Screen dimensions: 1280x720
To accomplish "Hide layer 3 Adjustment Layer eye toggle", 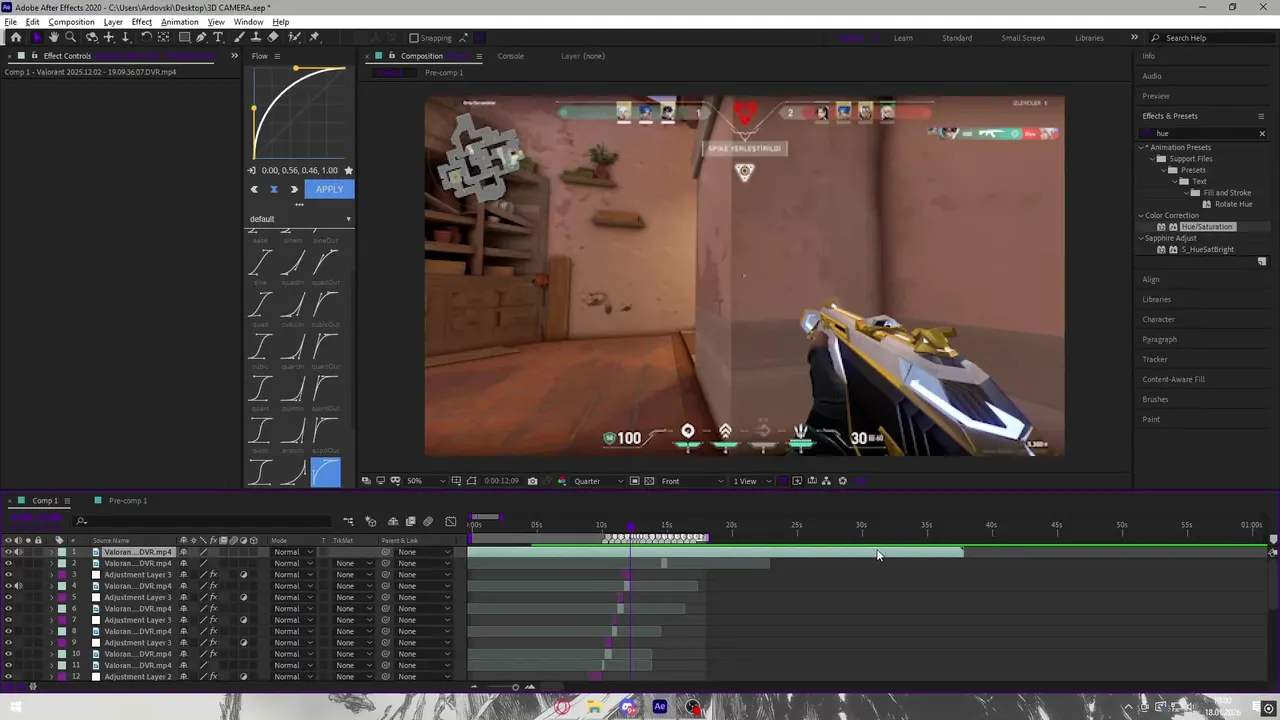I will 8,575.
